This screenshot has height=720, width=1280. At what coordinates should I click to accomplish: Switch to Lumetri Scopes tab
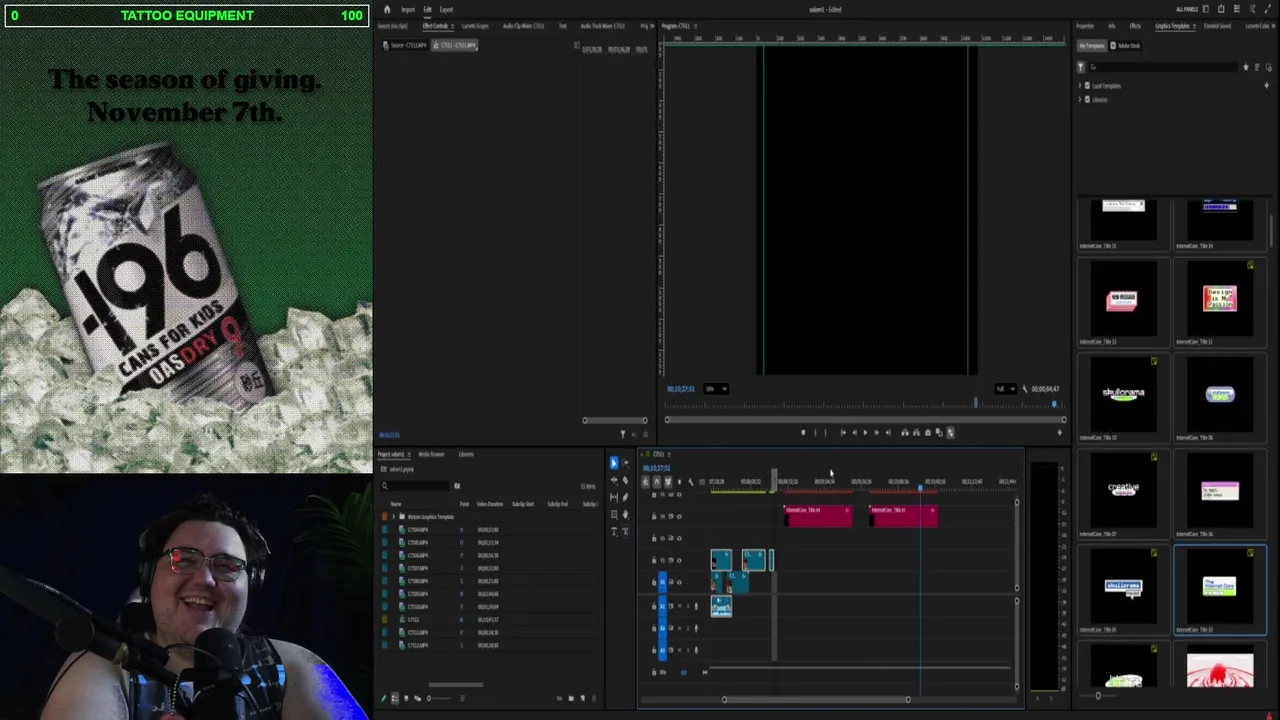pyautogui.click(x=475, y=26)
